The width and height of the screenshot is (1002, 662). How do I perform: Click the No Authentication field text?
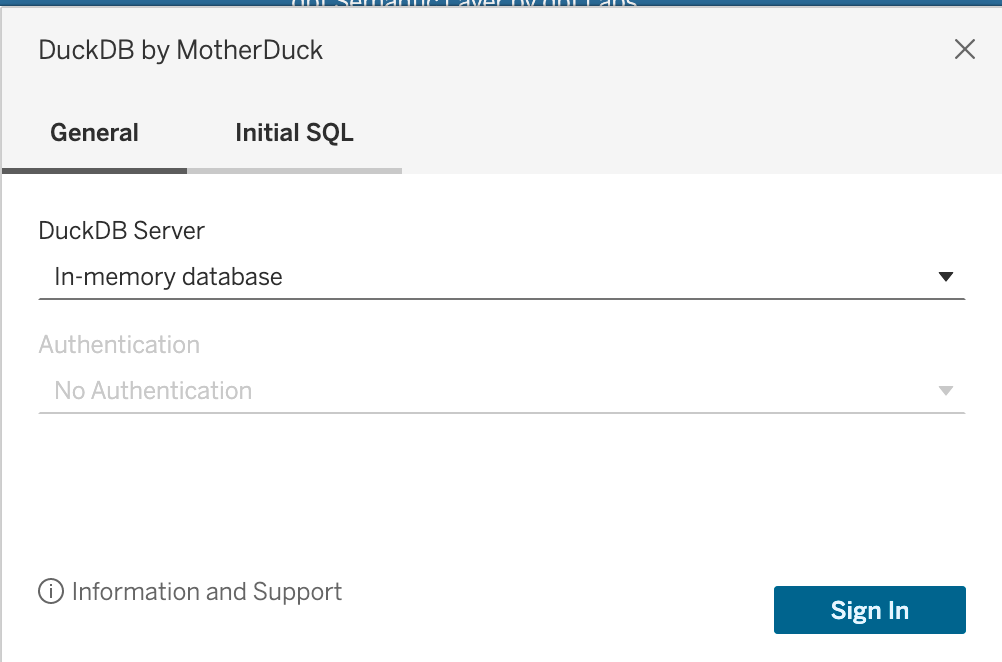pyautogui.click(x=153, y=391)
